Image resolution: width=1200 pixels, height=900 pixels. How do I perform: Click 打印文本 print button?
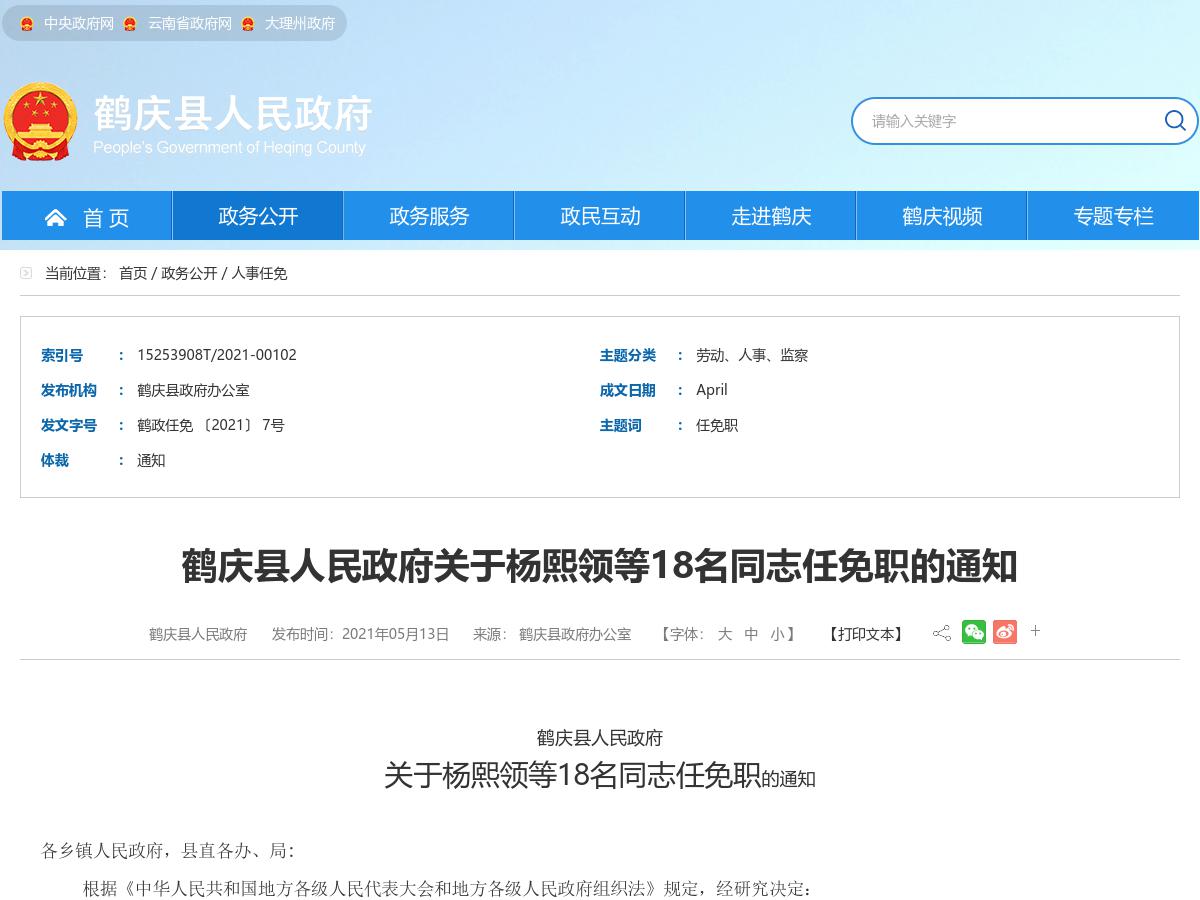click(866, 634)
